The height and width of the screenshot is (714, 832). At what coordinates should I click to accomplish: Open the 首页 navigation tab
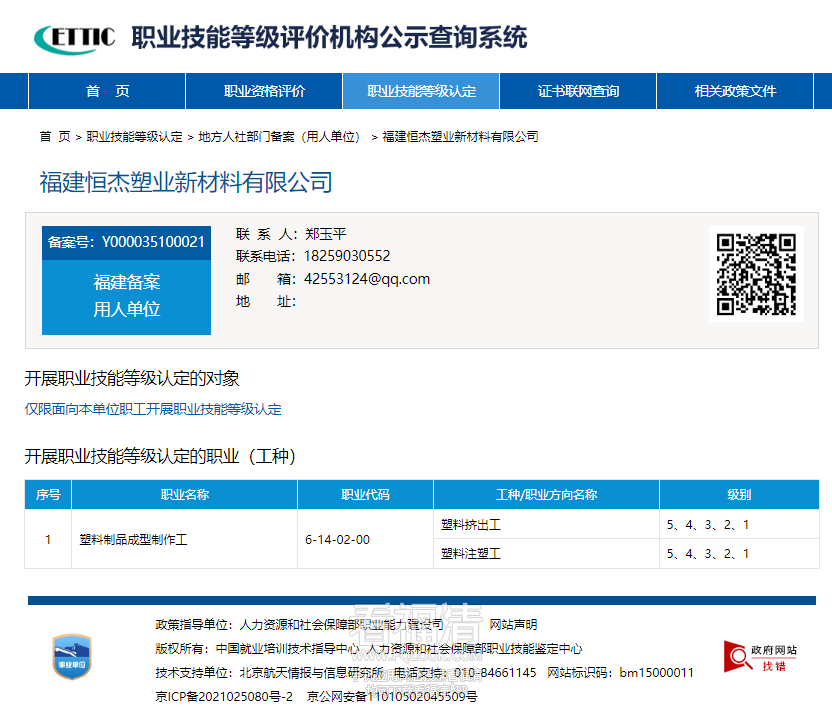[107, 91]
